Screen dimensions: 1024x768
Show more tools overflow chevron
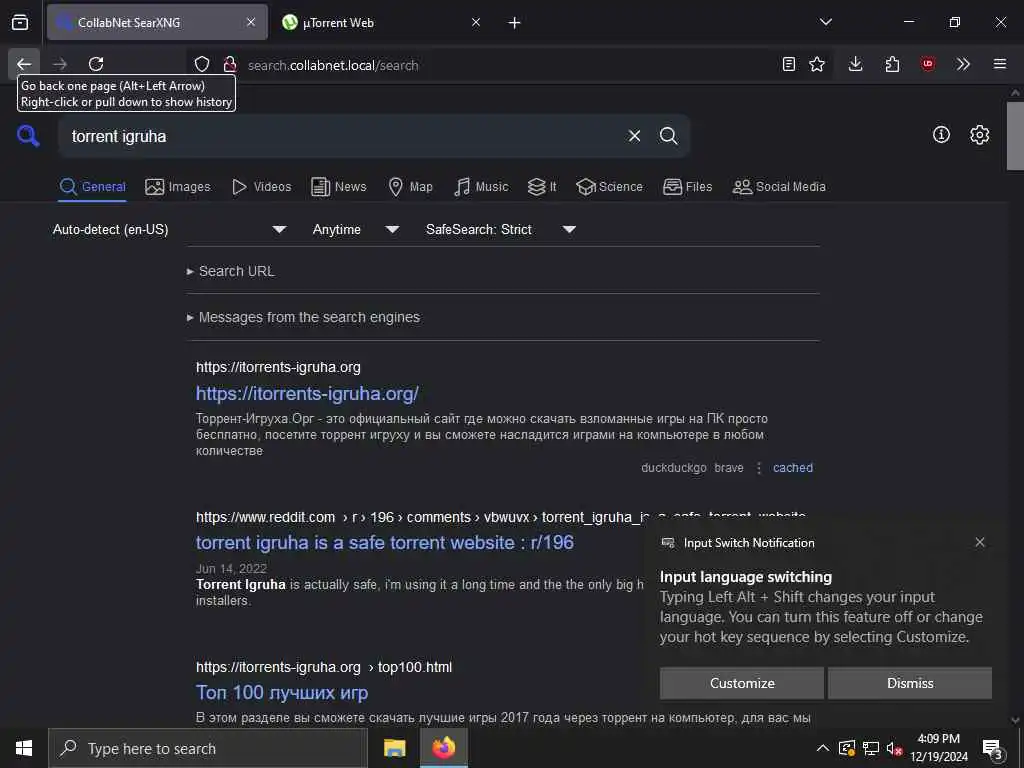click(x=963, y=64)
